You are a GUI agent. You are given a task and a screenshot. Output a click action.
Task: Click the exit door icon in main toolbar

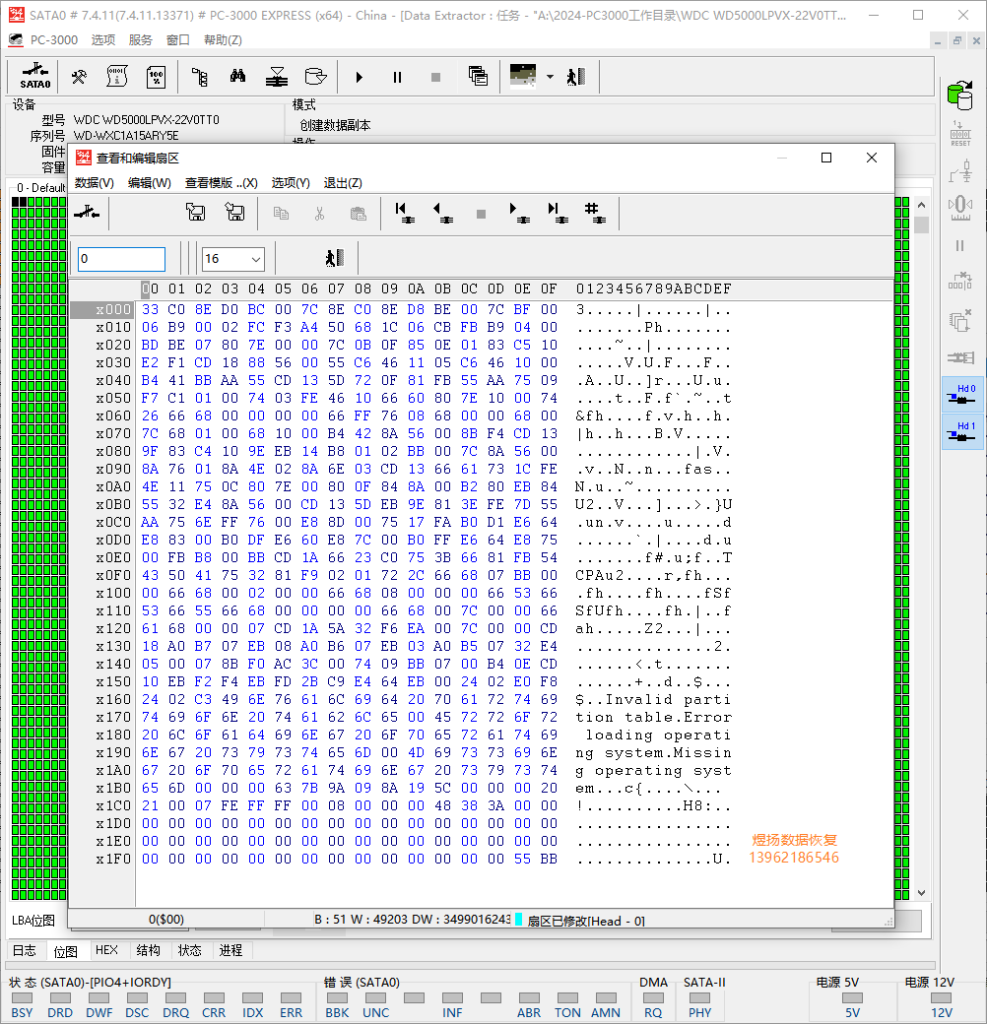point(576,76)
